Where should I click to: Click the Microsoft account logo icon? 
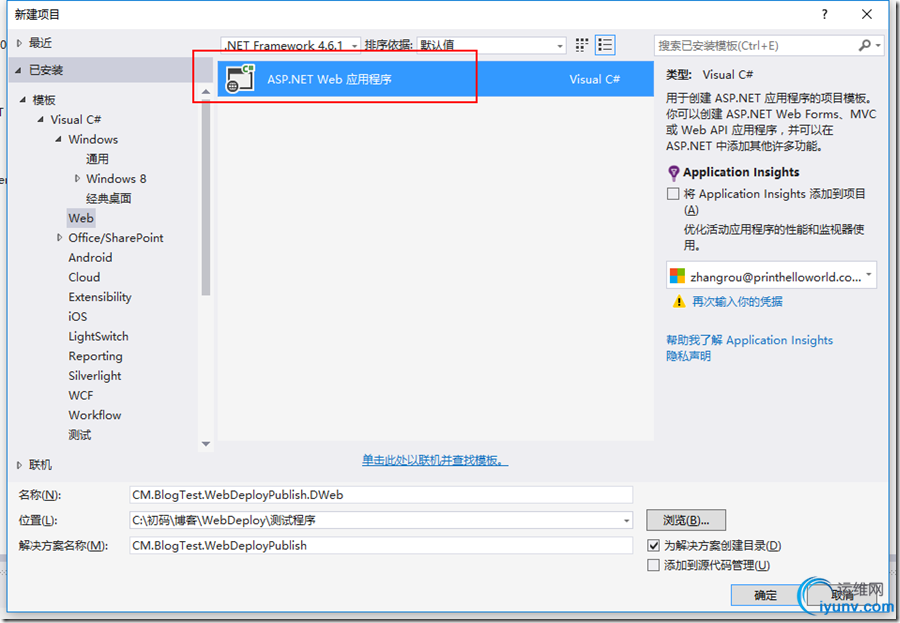click(677, 276)
